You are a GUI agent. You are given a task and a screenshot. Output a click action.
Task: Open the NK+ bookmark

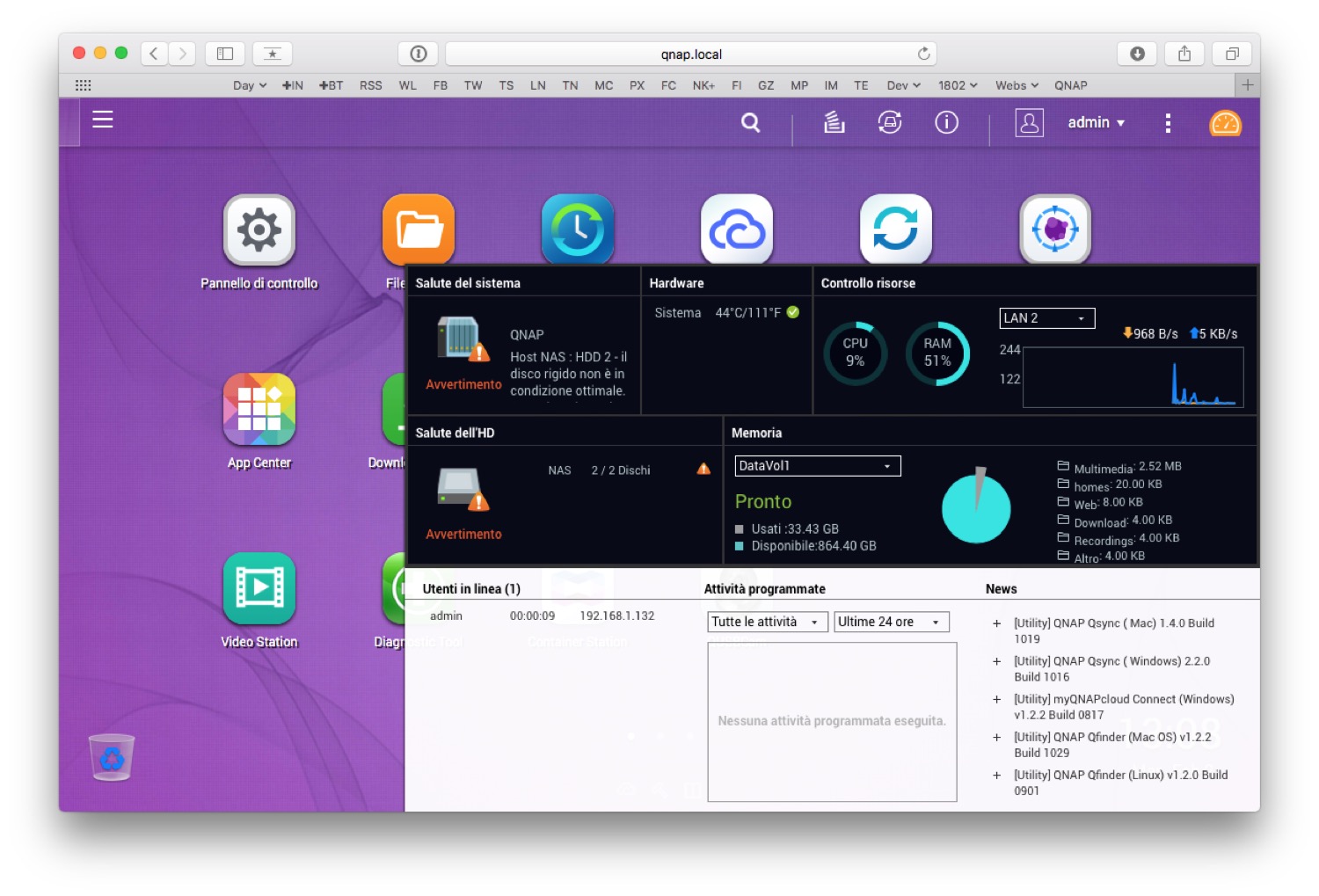pos(703,85)
